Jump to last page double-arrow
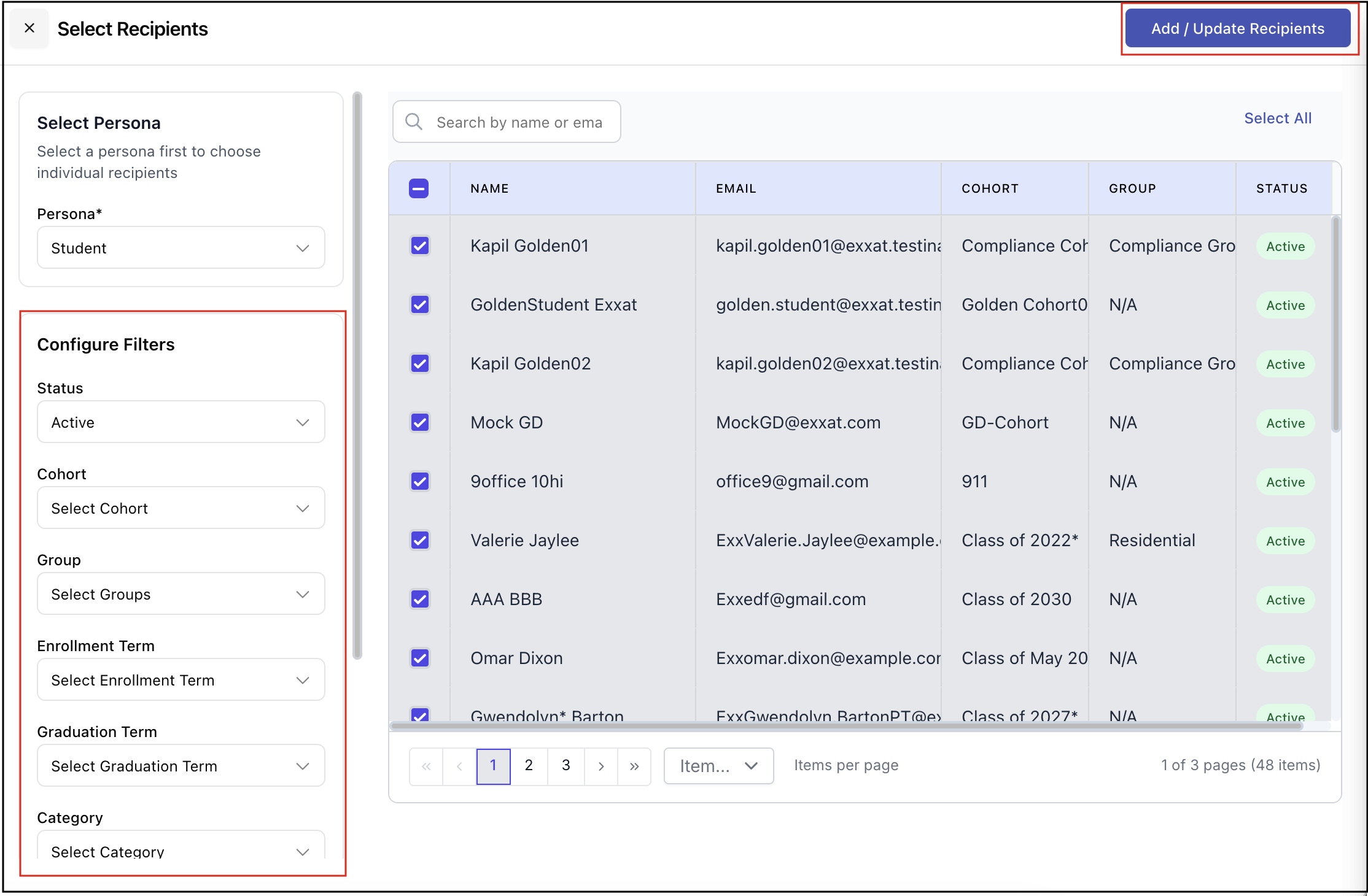Screen dimensions: 1368x896 click(634, 766)
